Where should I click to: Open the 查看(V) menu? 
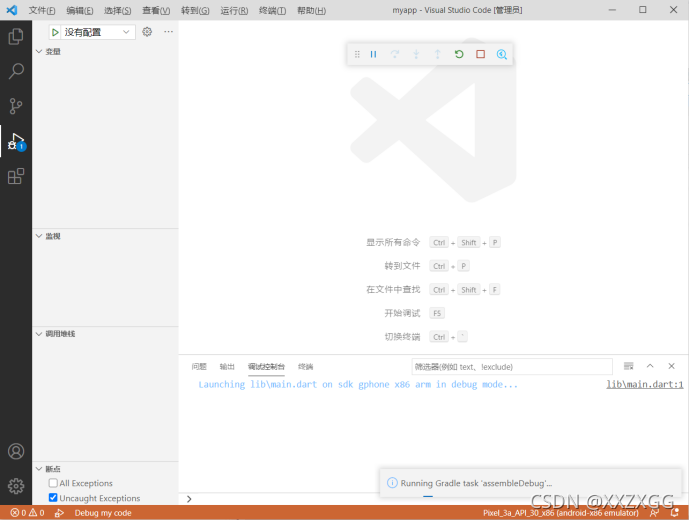coord(156,10)
